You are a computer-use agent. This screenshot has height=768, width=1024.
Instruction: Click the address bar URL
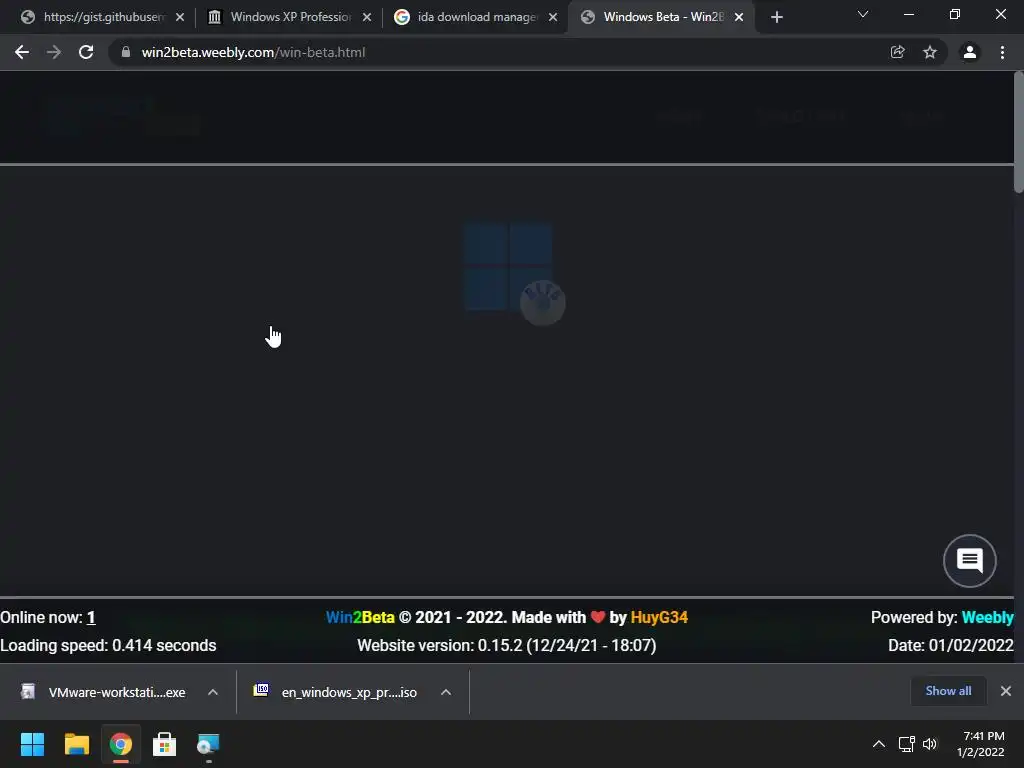(x=253, y=52)
